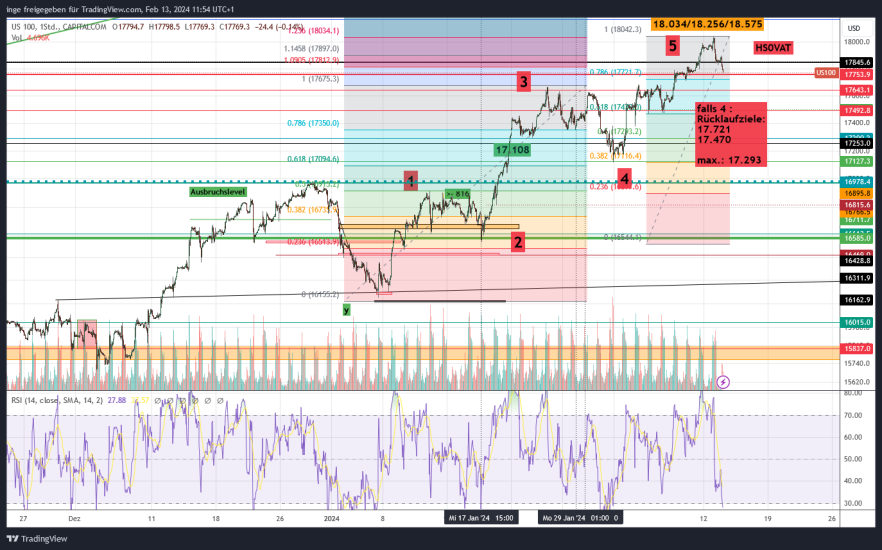Click the Vol indicator legend
The height and width of the screenshot is (550, 882).
22,36
